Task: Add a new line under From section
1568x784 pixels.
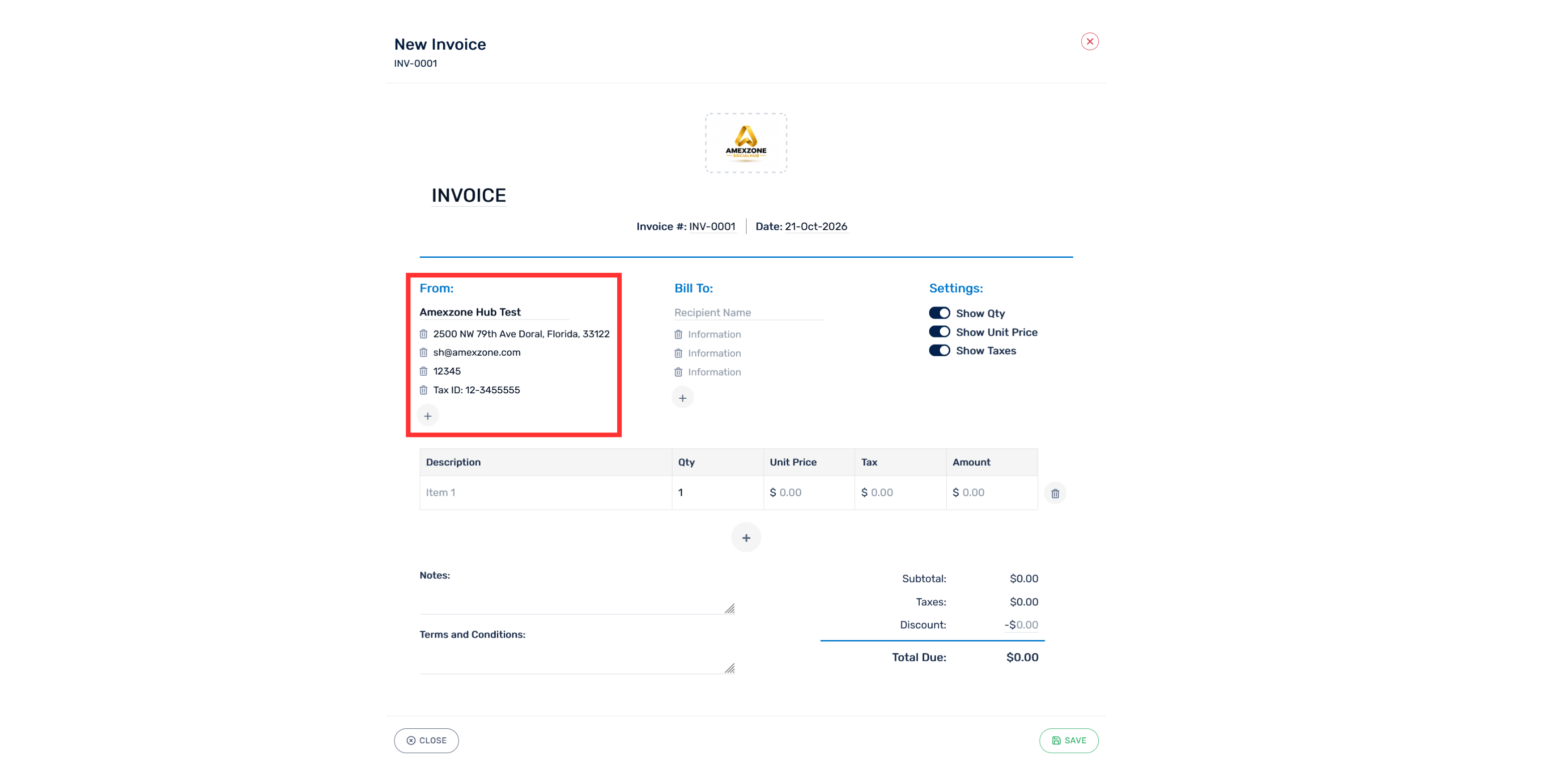Action: (428, 416)
